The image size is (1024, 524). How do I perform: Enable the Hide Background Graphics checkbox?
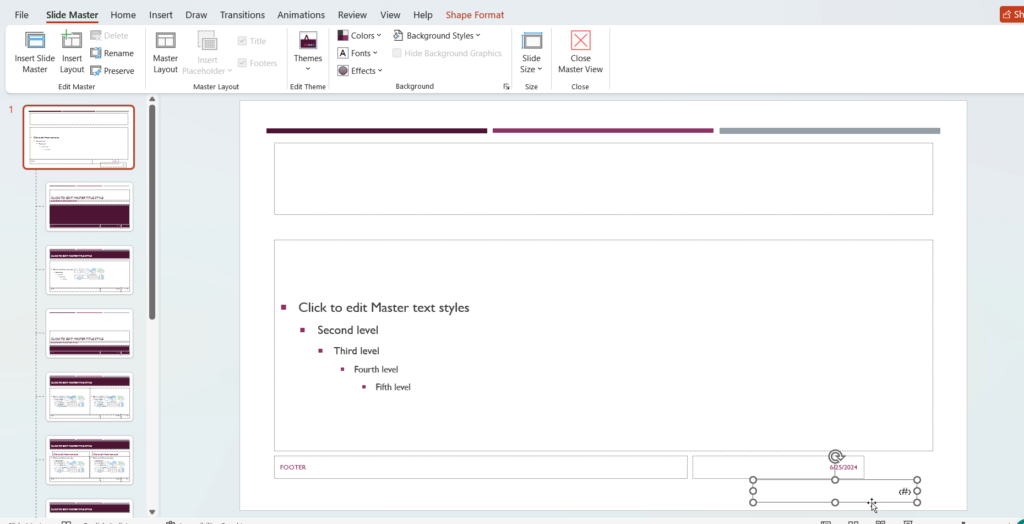[398, 53]
